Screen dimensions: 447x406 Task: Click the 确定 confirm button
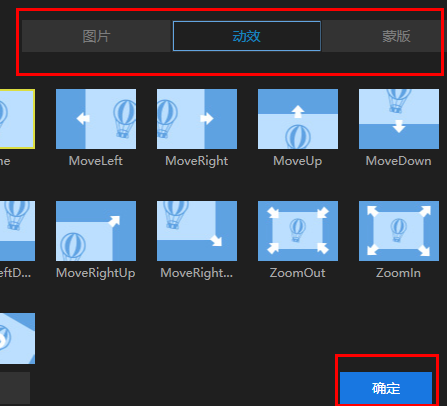click(386, 388)
